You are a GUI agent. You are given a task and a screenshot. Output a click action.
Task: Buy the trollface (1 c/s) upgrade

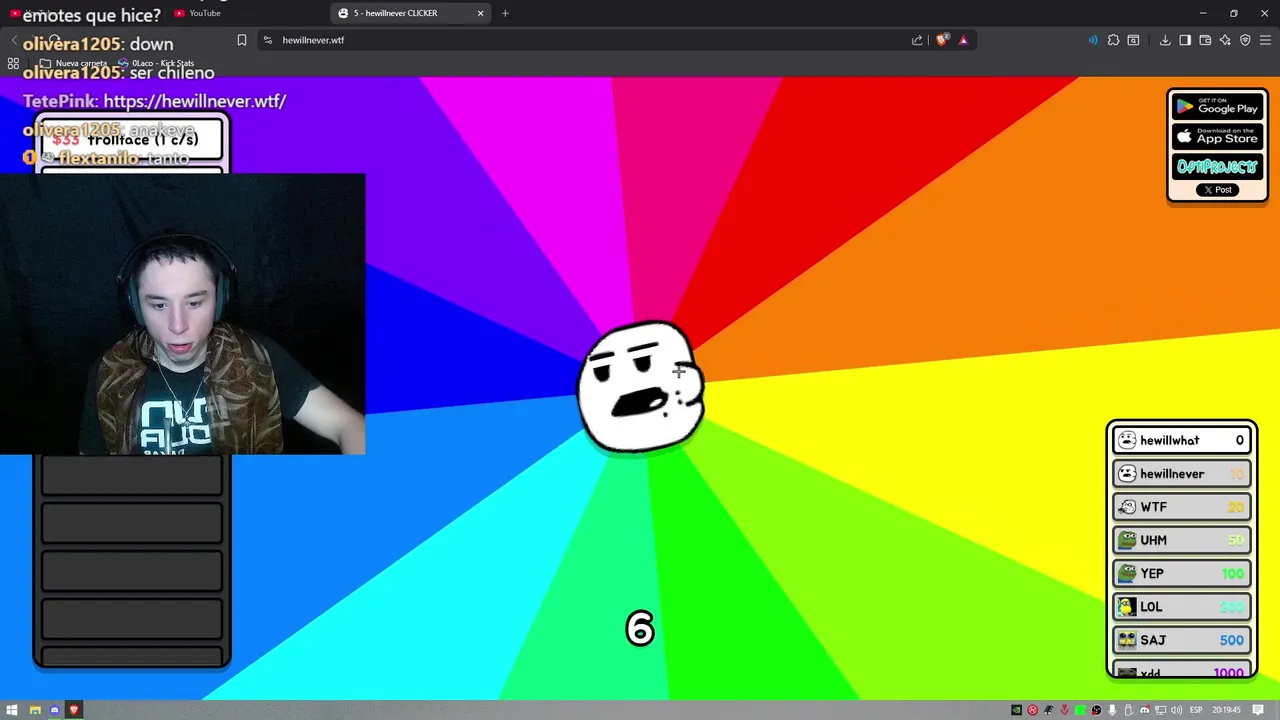tap(132, 140)
